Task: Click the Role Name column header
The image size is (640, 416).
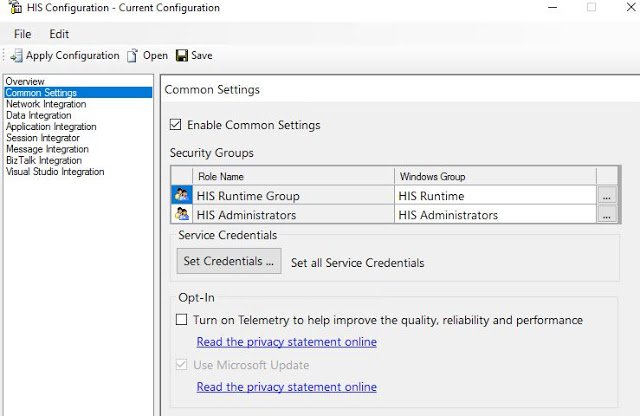Action: (x=293, y=176)
